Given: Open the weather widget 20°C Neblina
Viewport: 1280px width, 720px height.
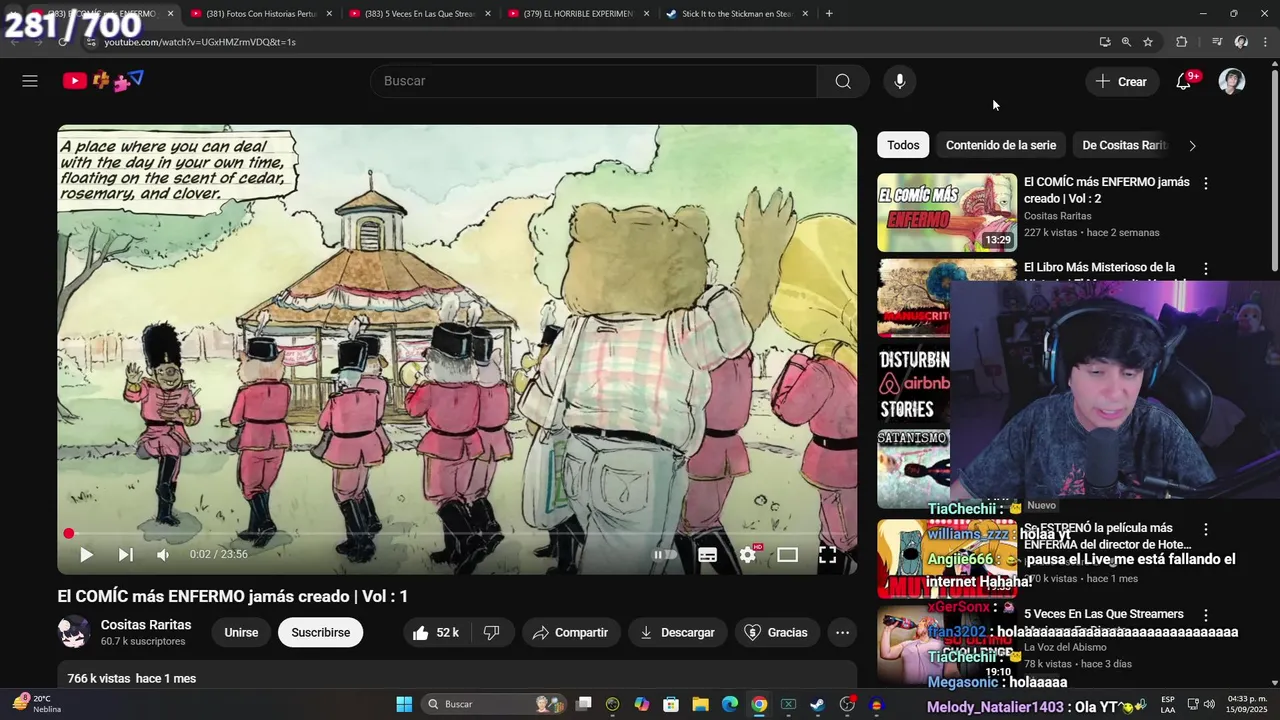Looking at the screenshot, I should [38, 704].
